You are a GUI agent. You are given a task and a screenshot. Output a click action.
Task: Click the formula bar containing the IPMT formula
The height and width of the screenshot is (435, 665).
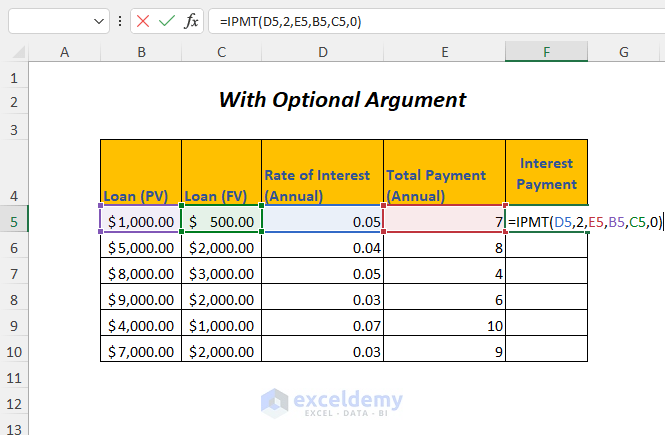437,21
